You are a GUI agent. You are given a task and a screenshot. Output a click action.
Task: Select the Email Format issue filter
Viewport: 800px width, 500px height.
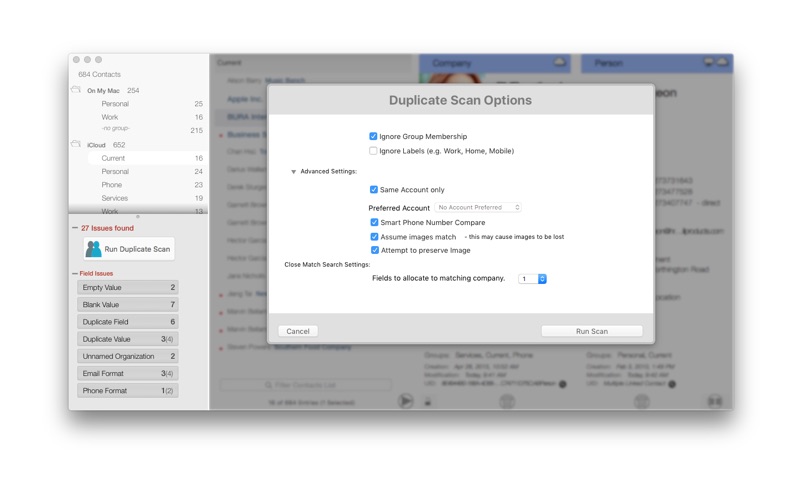(128, 373)
